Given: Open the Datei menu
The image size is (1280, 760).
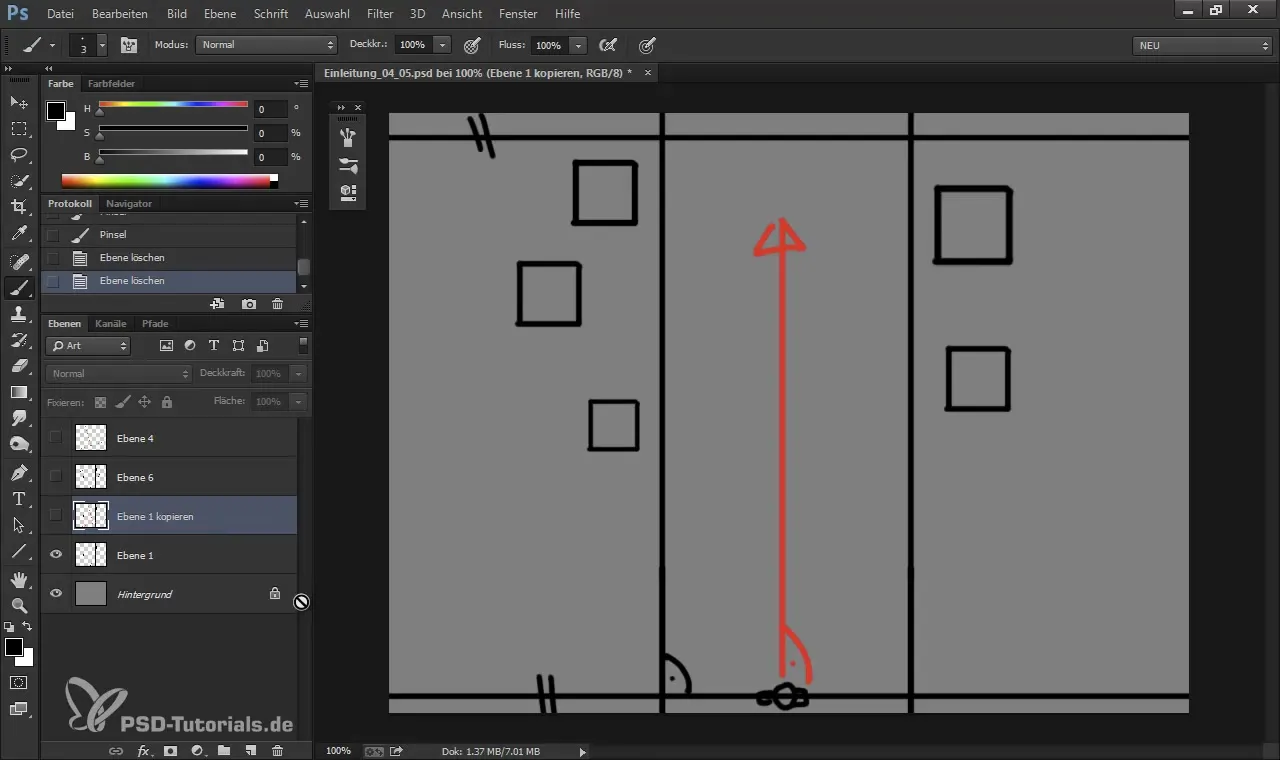Looking at the screenshot, I should coord(60,14).
